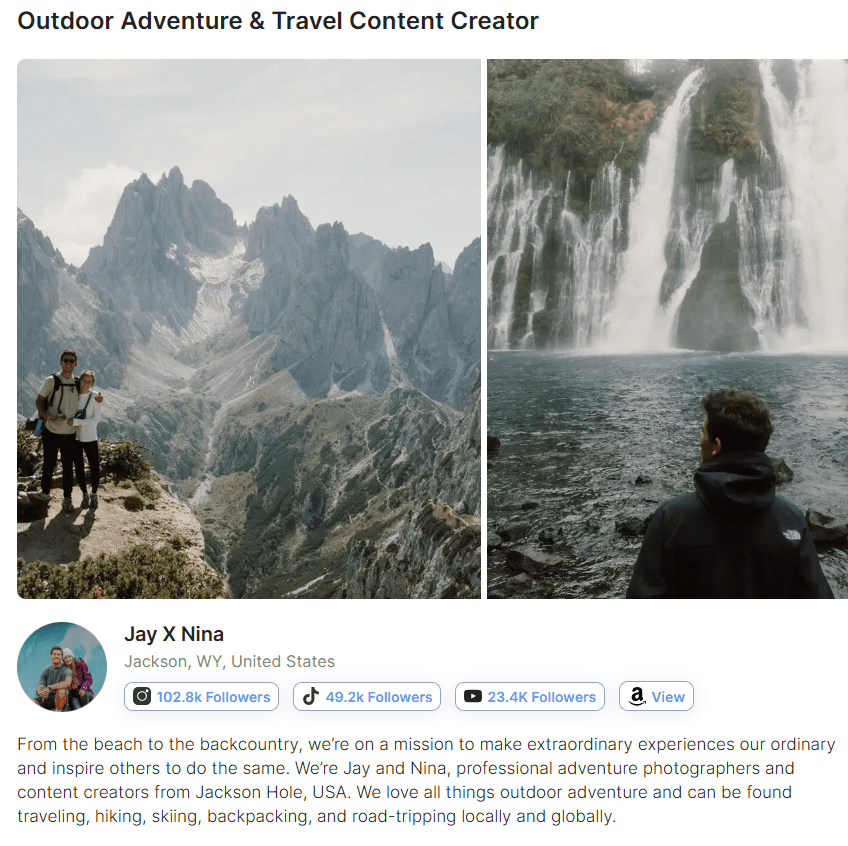
Task: Open the 49.2k Followers TikTok link
Action: point(367,696)
